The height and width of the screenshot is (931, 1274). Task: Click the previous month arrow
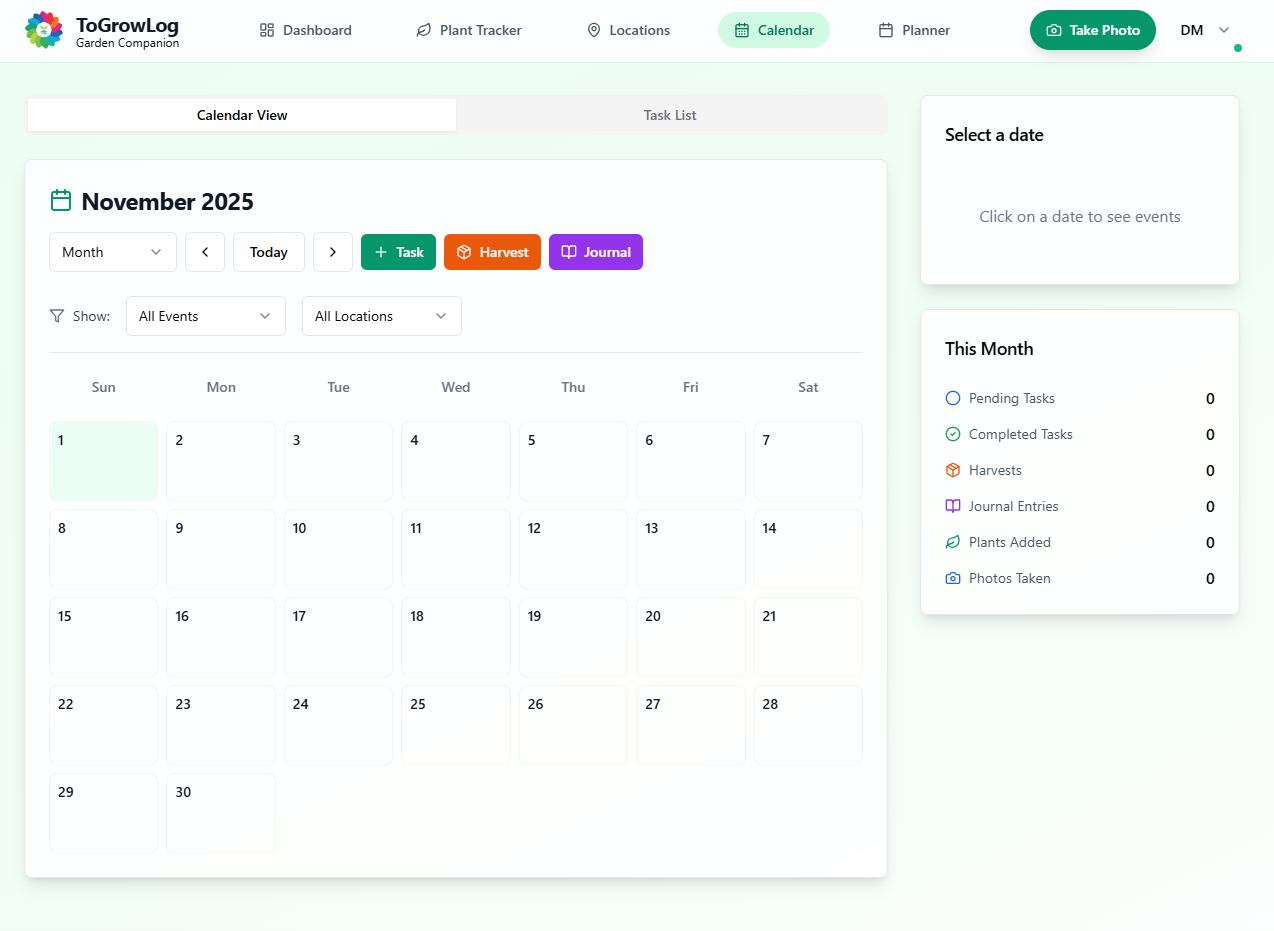click(x=205, y=252)
